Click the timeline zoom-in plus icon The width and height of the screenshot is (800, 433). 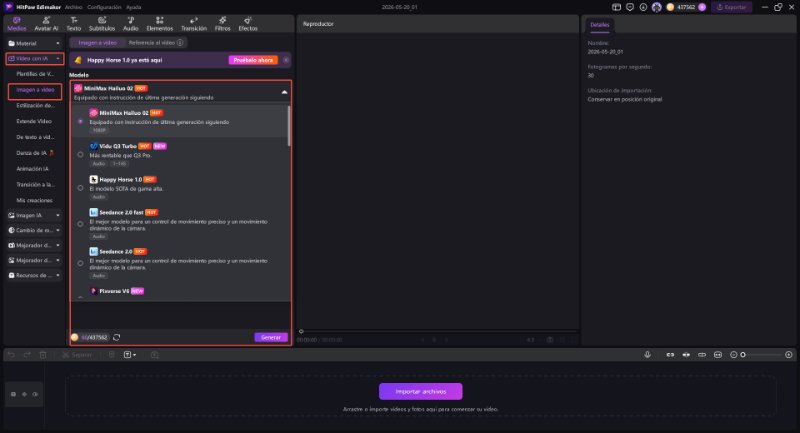click(789, 354)
